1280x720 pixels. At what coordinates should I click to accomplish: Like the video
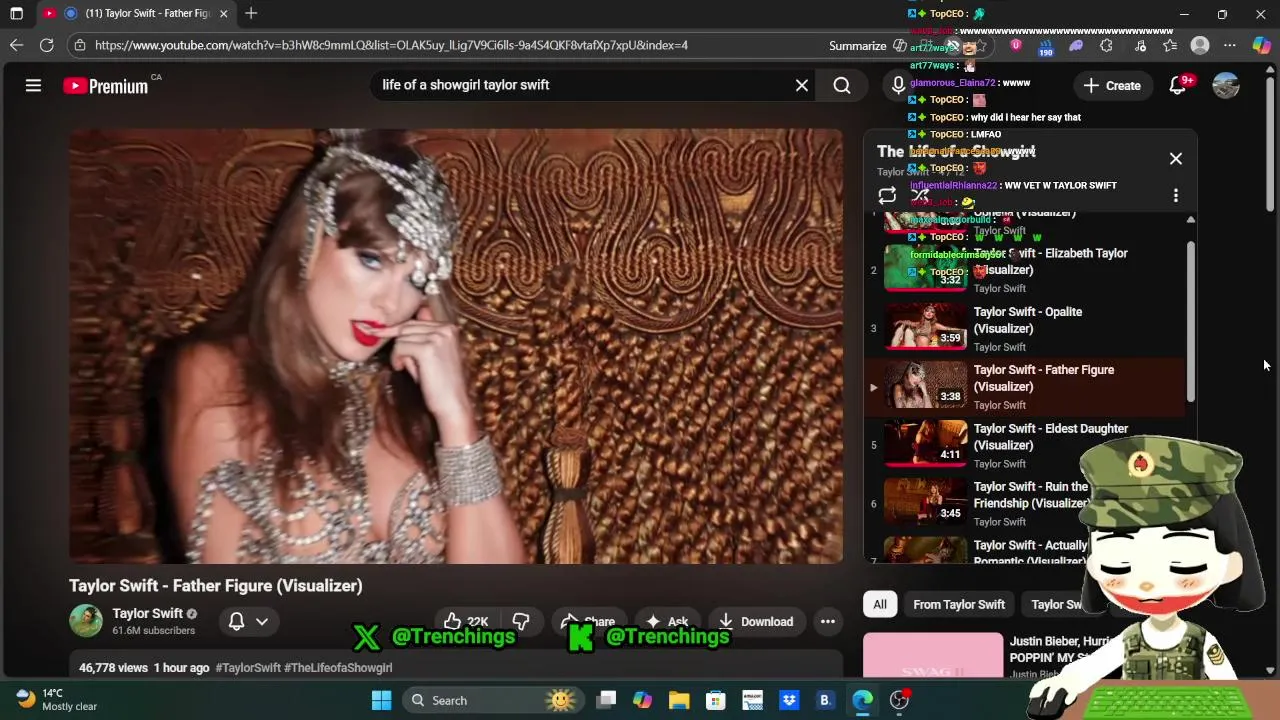pos(466,622)
